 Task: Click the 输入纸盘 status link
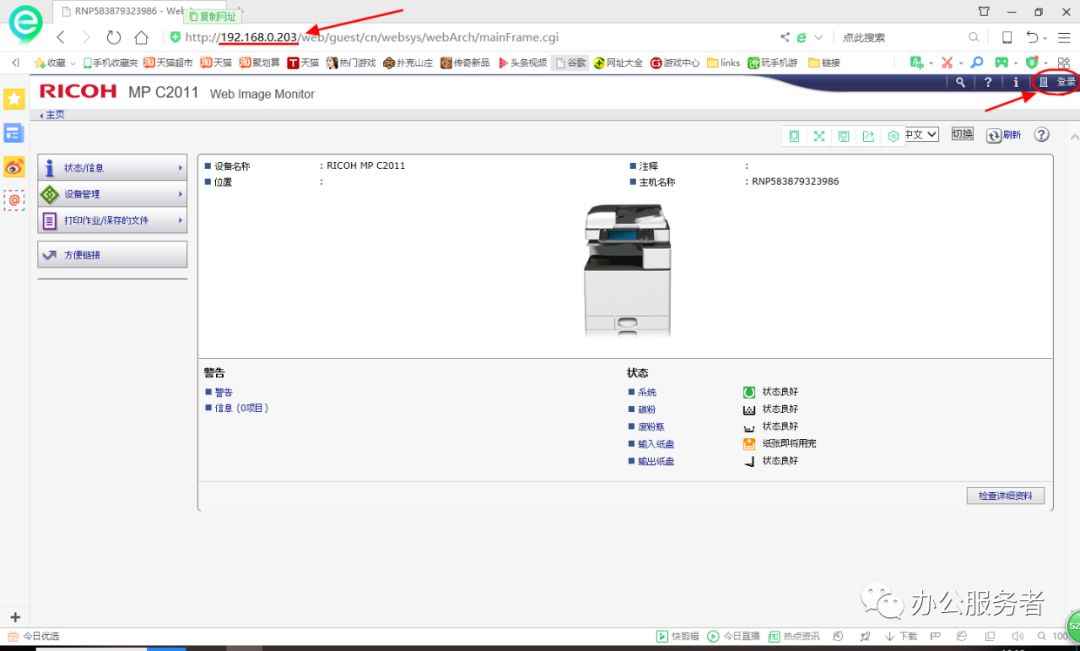point(656,444)
